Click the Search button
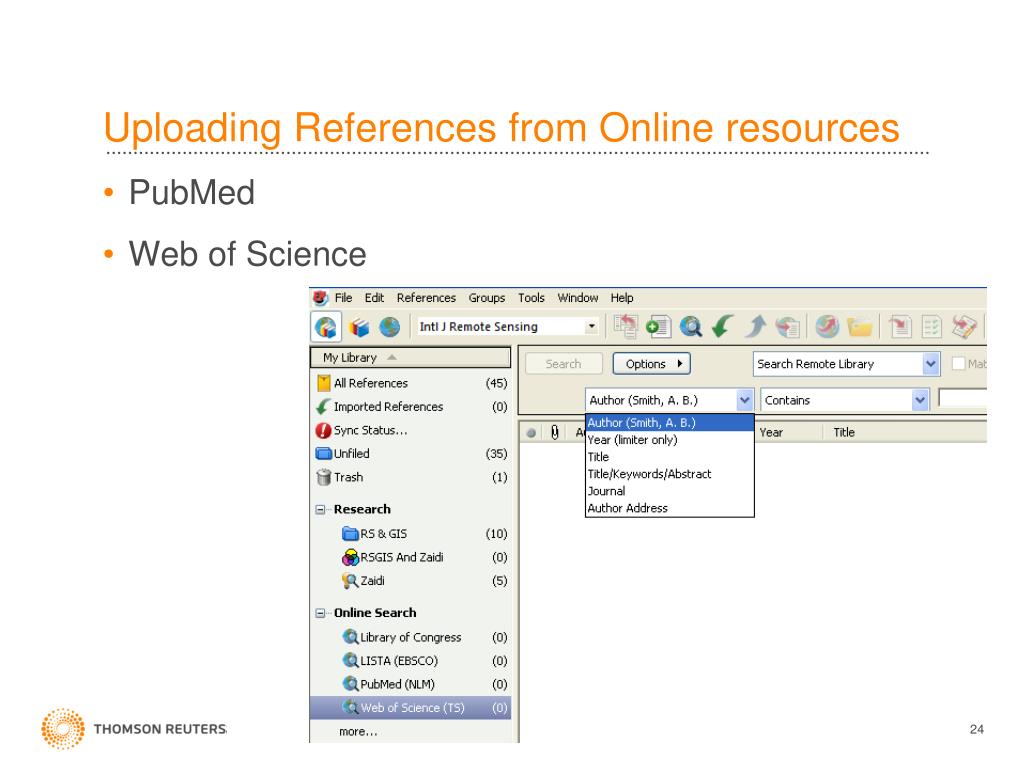Viewport: 1024px width, 768px height. pyautogui.click(x=563, y=364)
